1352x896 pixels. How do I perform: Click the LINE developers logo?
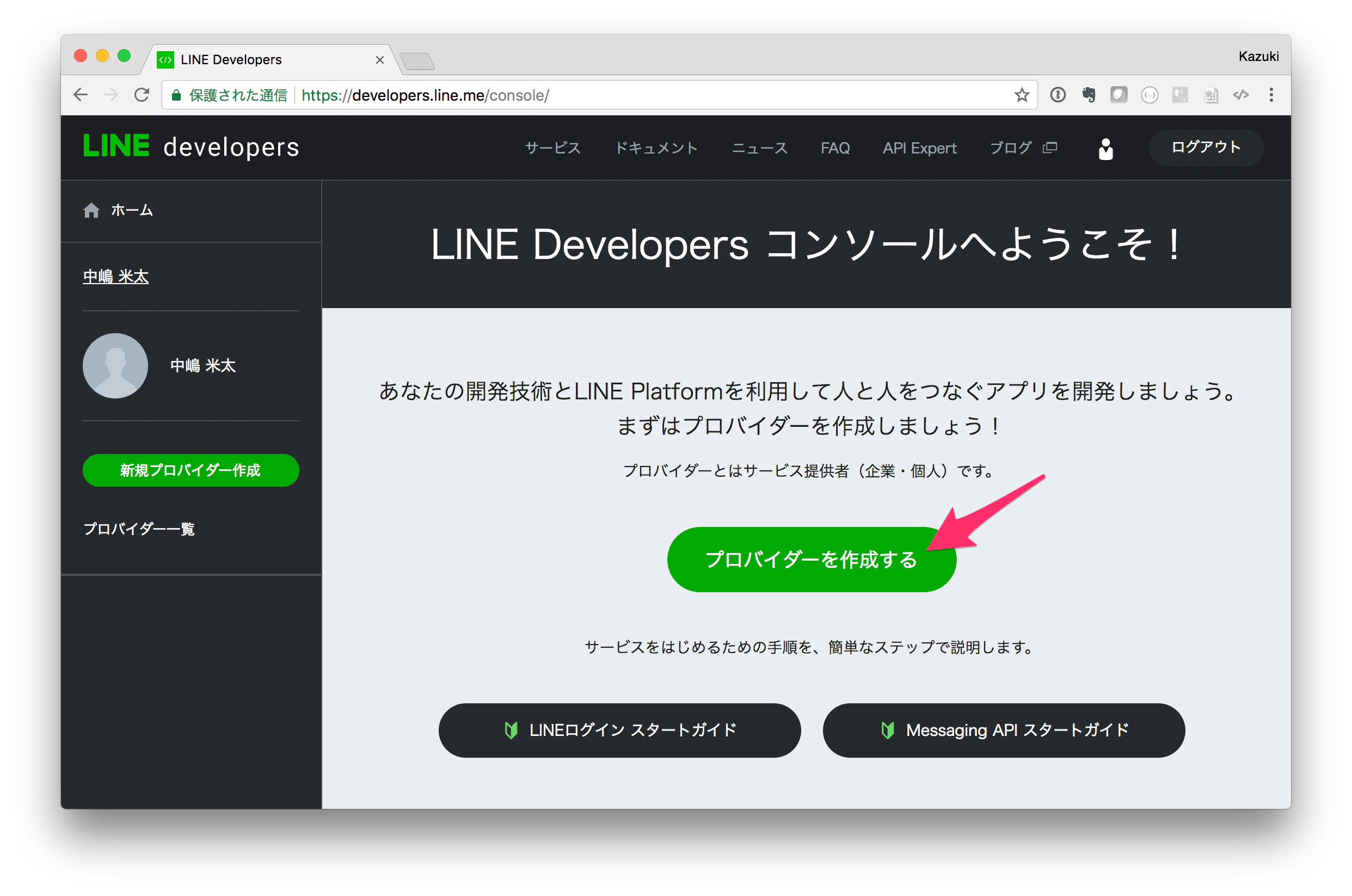[191, 146]
